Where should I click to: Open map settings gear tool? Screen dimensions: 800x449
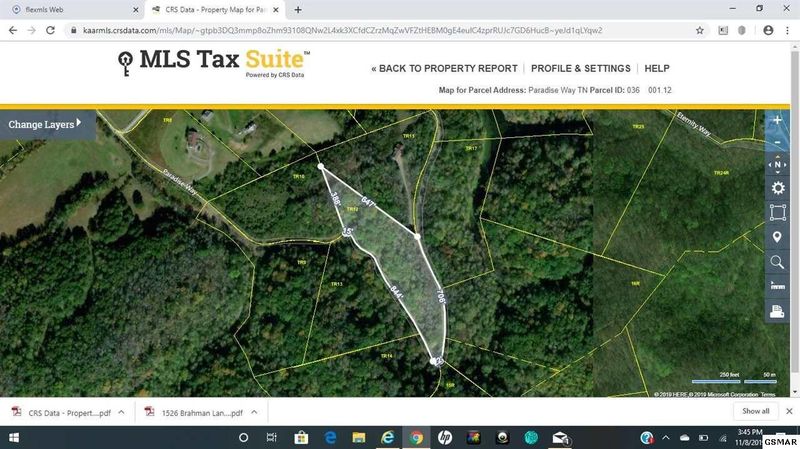777,188
